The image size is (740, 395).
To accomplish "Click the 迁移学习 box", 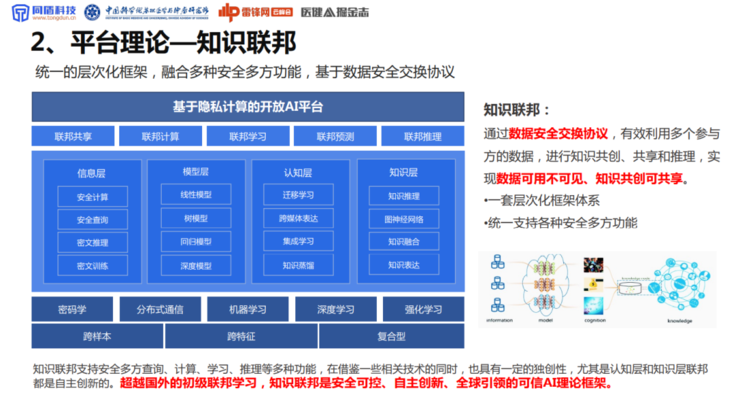I will click(x=298, y=194).
